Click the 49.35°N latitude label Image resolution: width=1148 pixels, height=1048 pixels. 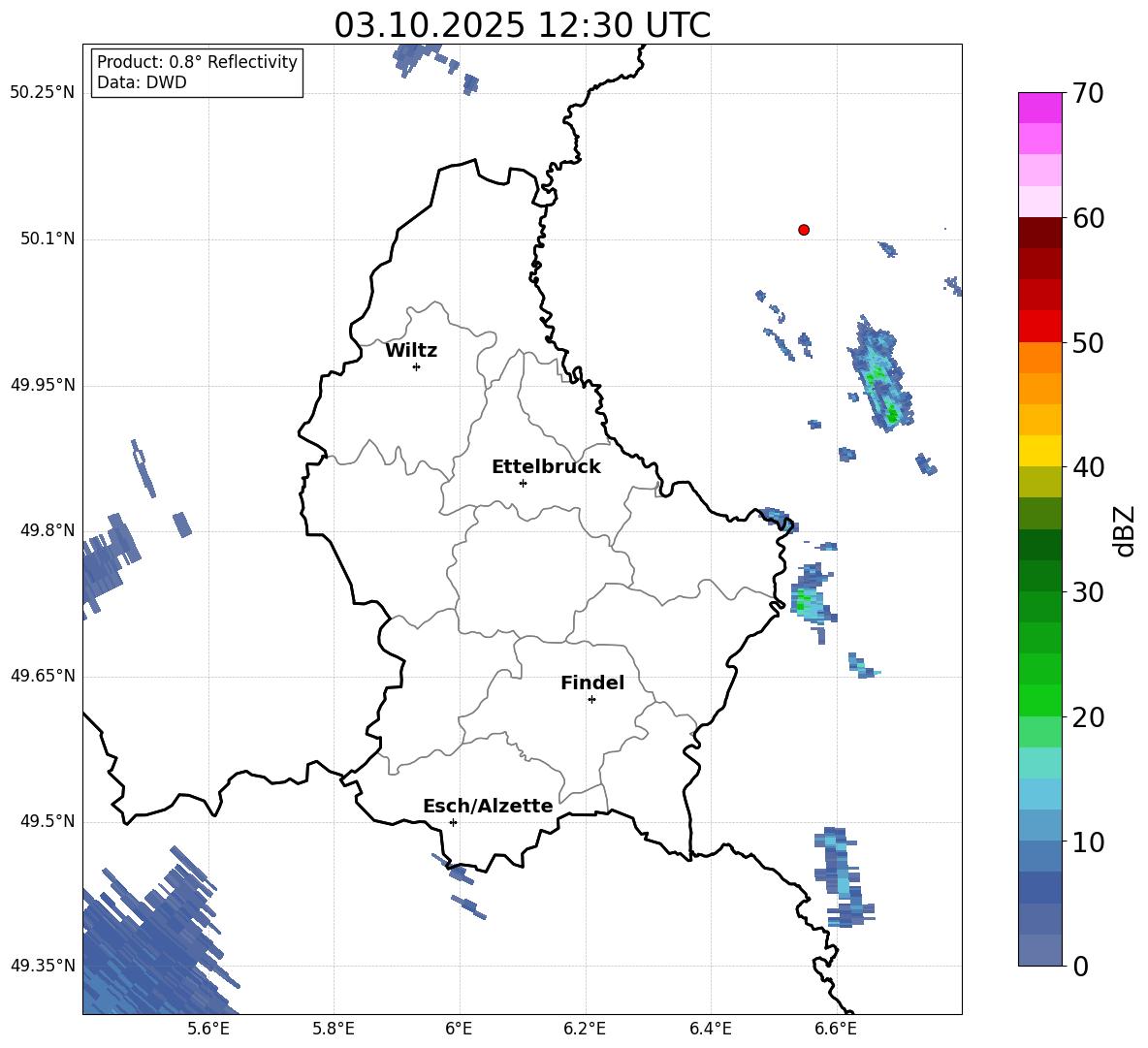43,966
